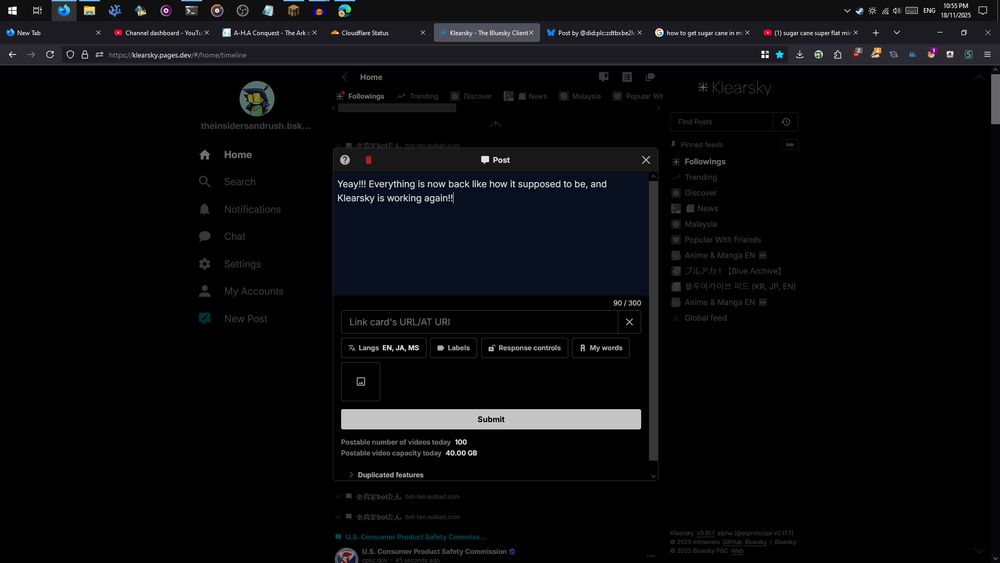The height and width of the screenshot is (563, 1000).
Task: Click the green S extension icon
Action: point(969,55)
